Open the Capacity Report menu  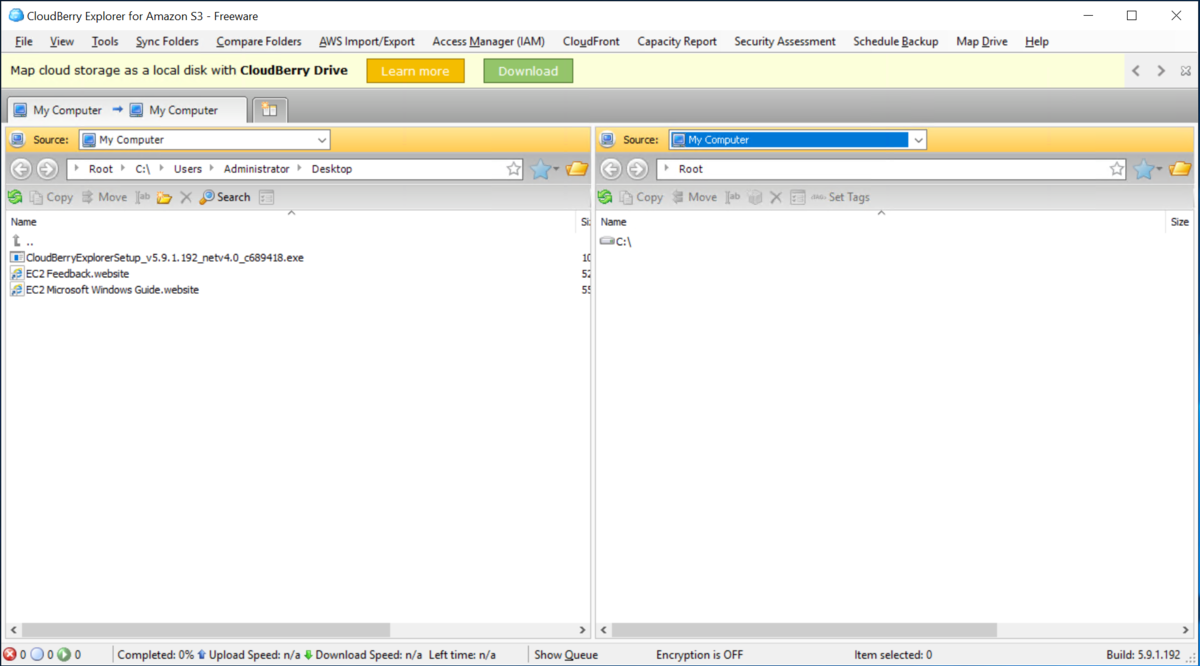click(677, 41)
